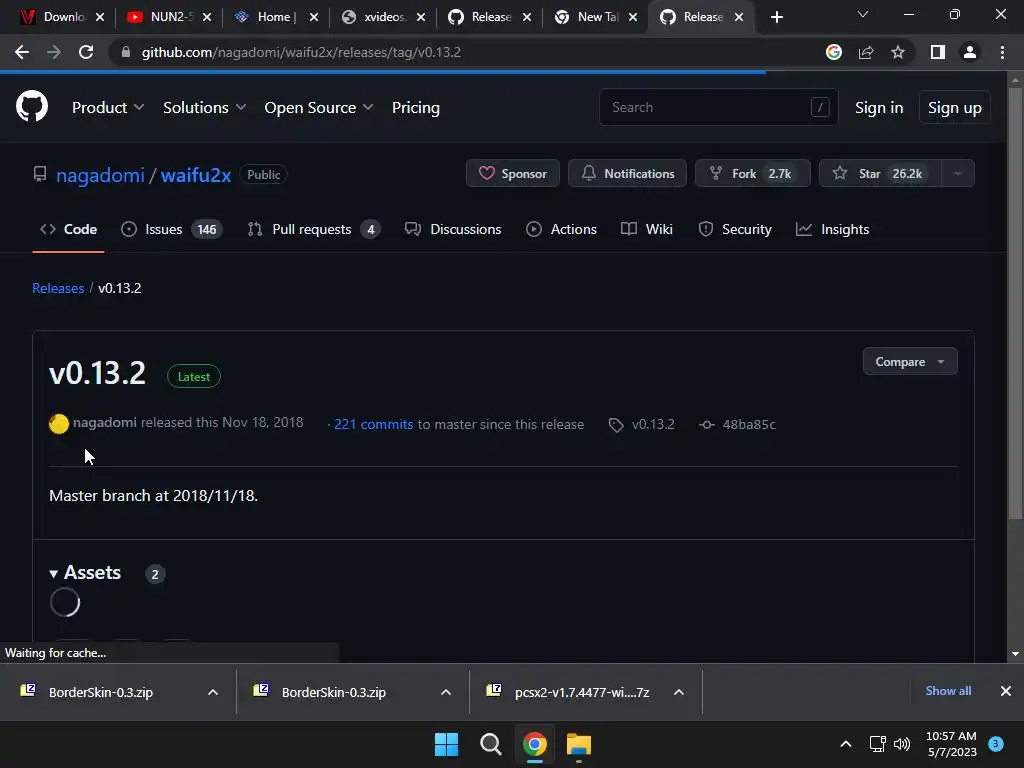
Task: Open browser side panel icon
Action: pos(938,52)
